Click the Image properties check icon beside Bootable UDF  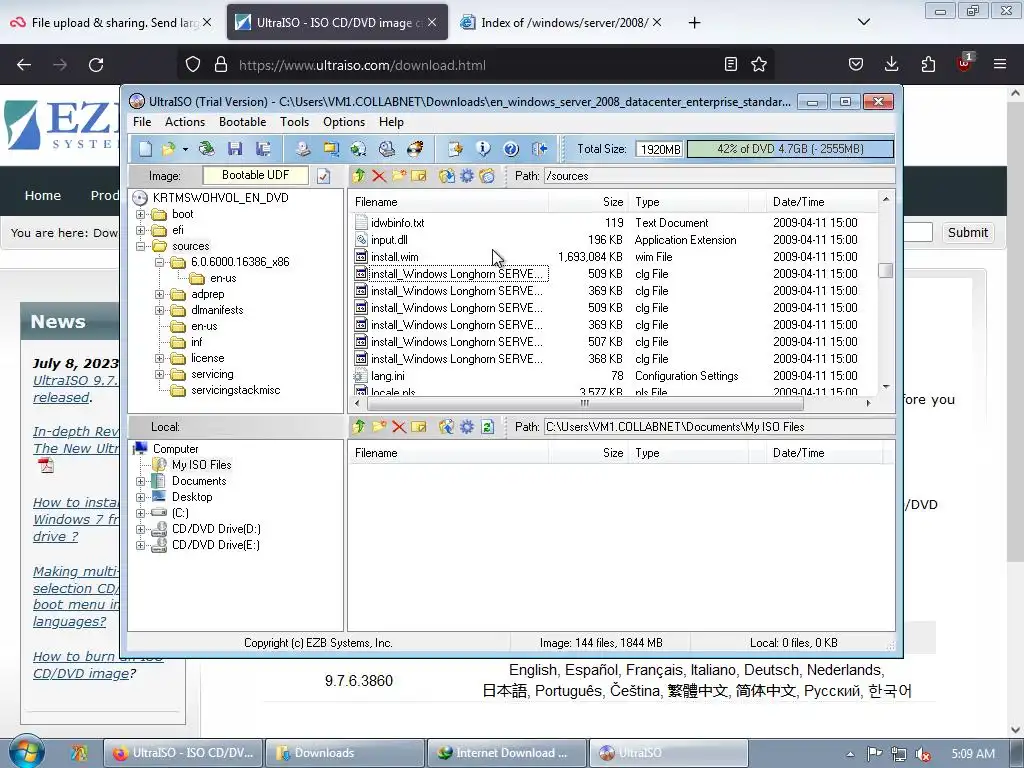323,176
